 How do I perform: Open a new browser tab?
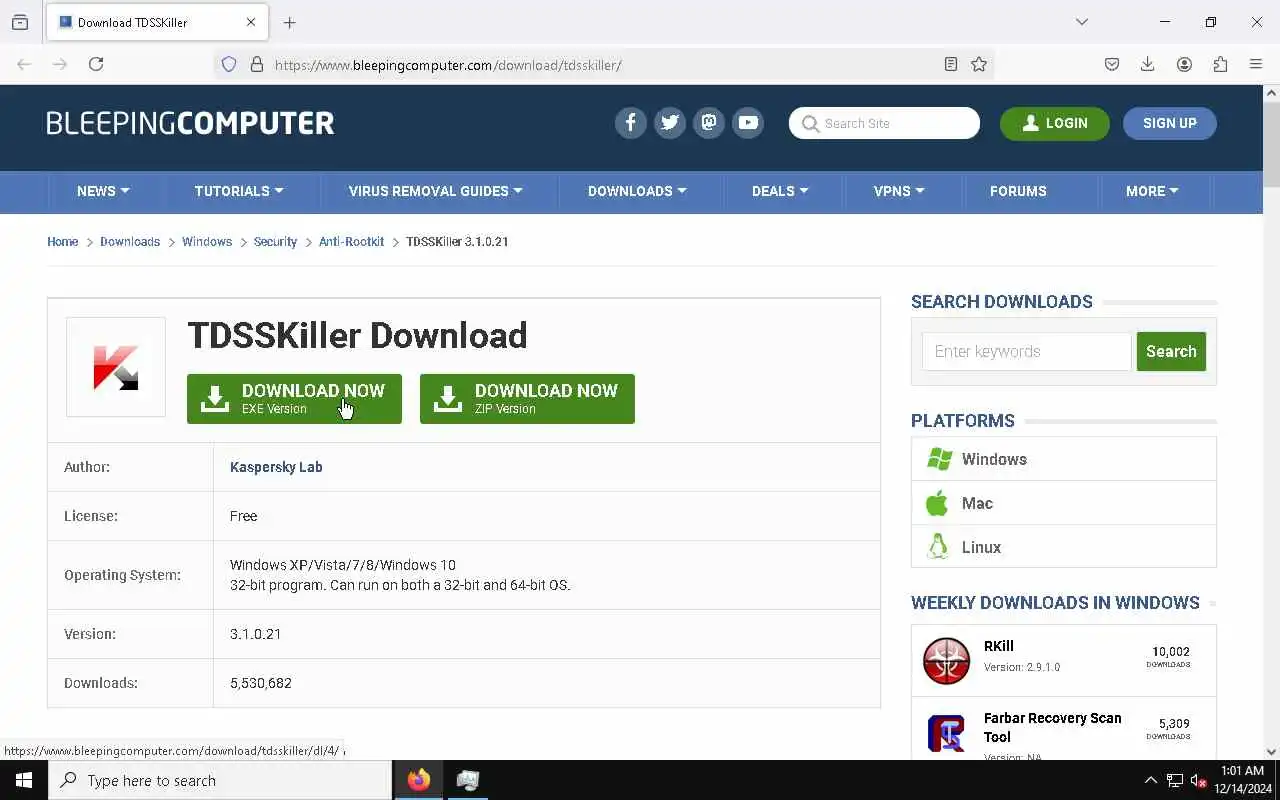[x=289, y=22]
